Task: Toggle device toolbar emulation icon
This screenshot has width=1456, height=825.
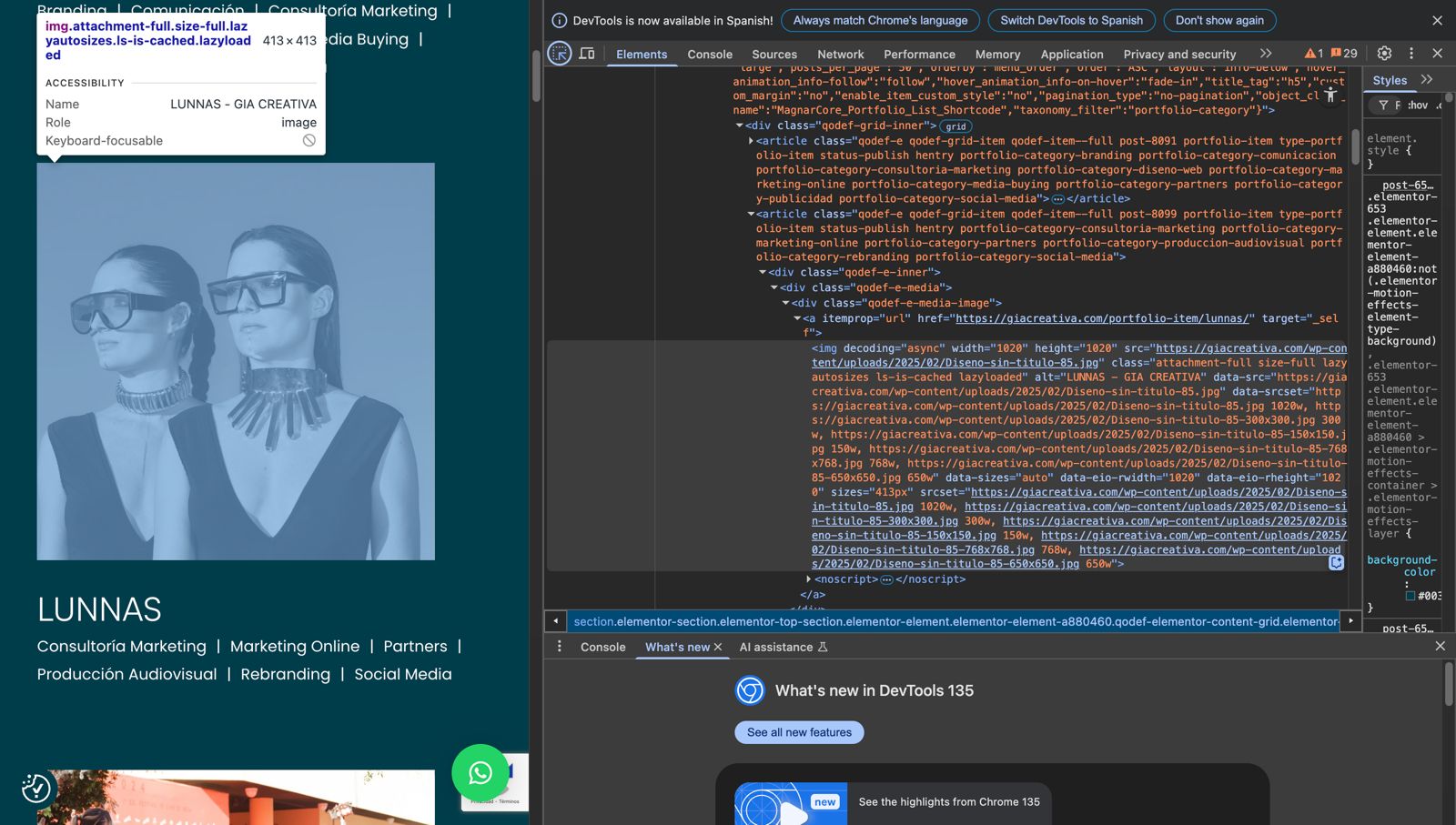Action: [587, 54]
